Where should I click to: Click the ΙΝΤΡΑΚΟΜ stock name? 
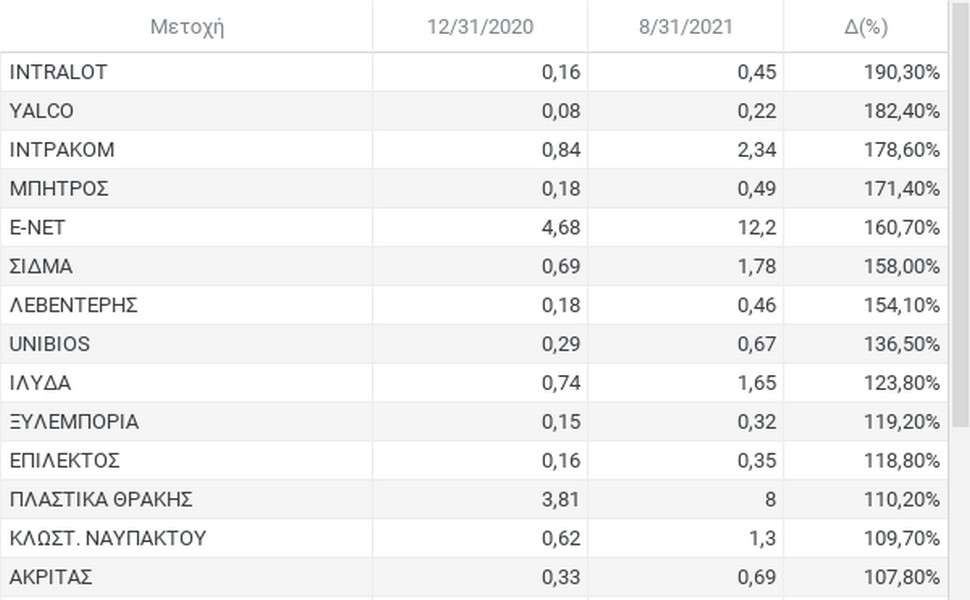[x=62, y=150]
